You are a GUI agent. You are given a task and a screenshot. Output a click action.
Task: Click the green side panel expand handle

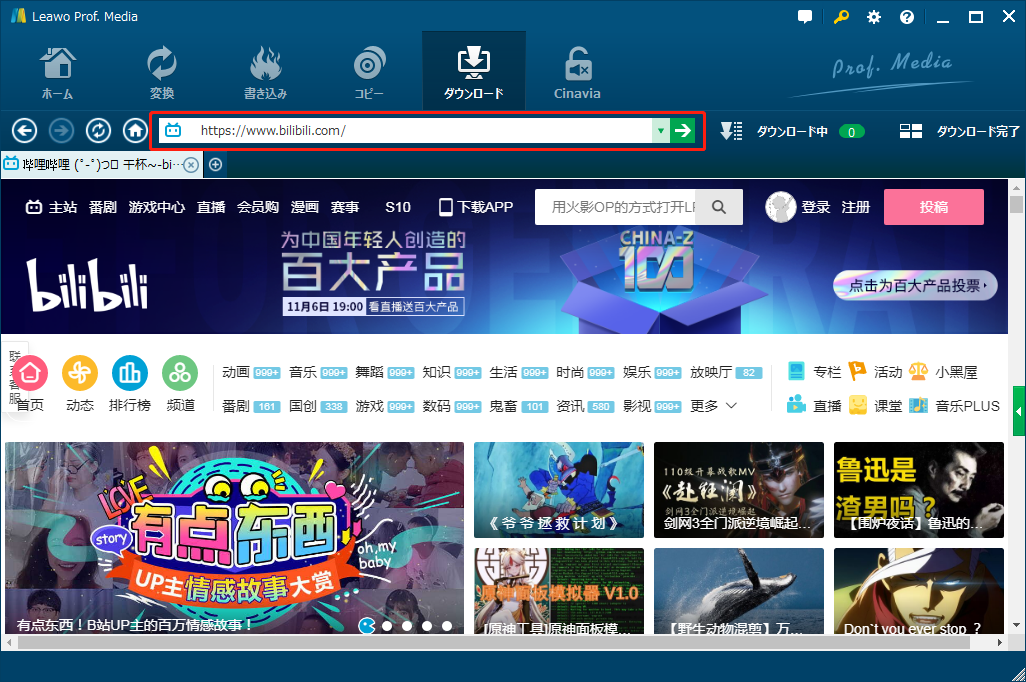pos(1019,411)
